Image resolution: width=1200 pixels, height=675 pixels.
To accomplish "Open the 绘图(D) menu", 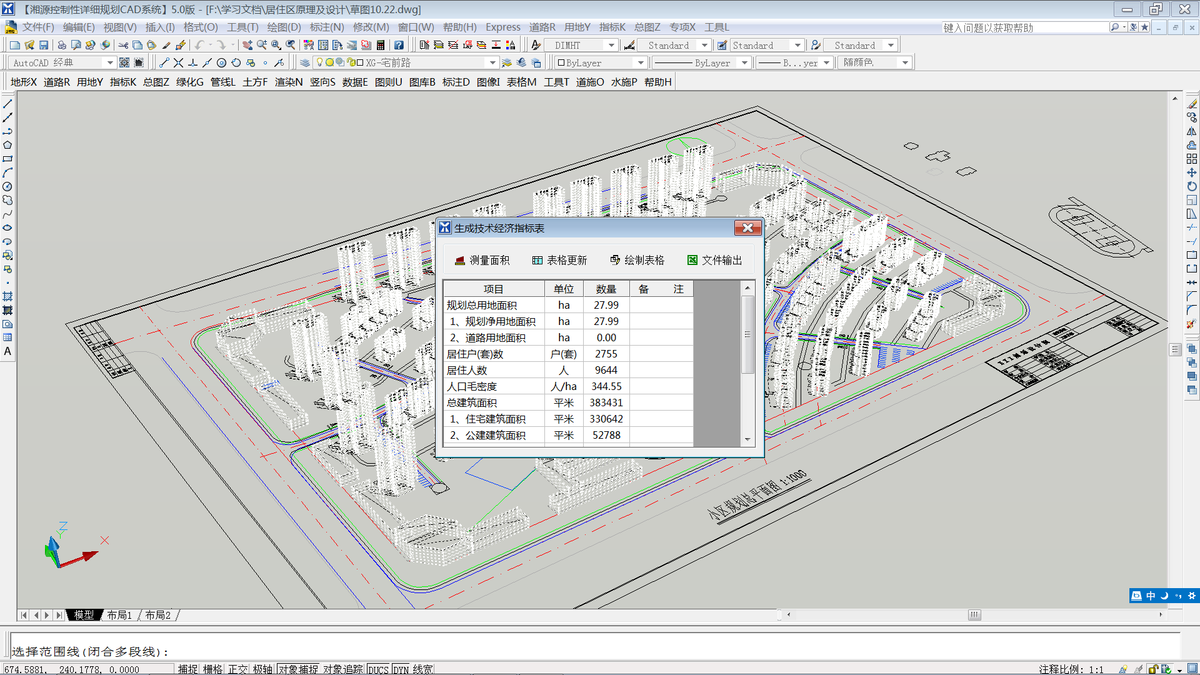I will pyautogui.click(x=284, y=27).
